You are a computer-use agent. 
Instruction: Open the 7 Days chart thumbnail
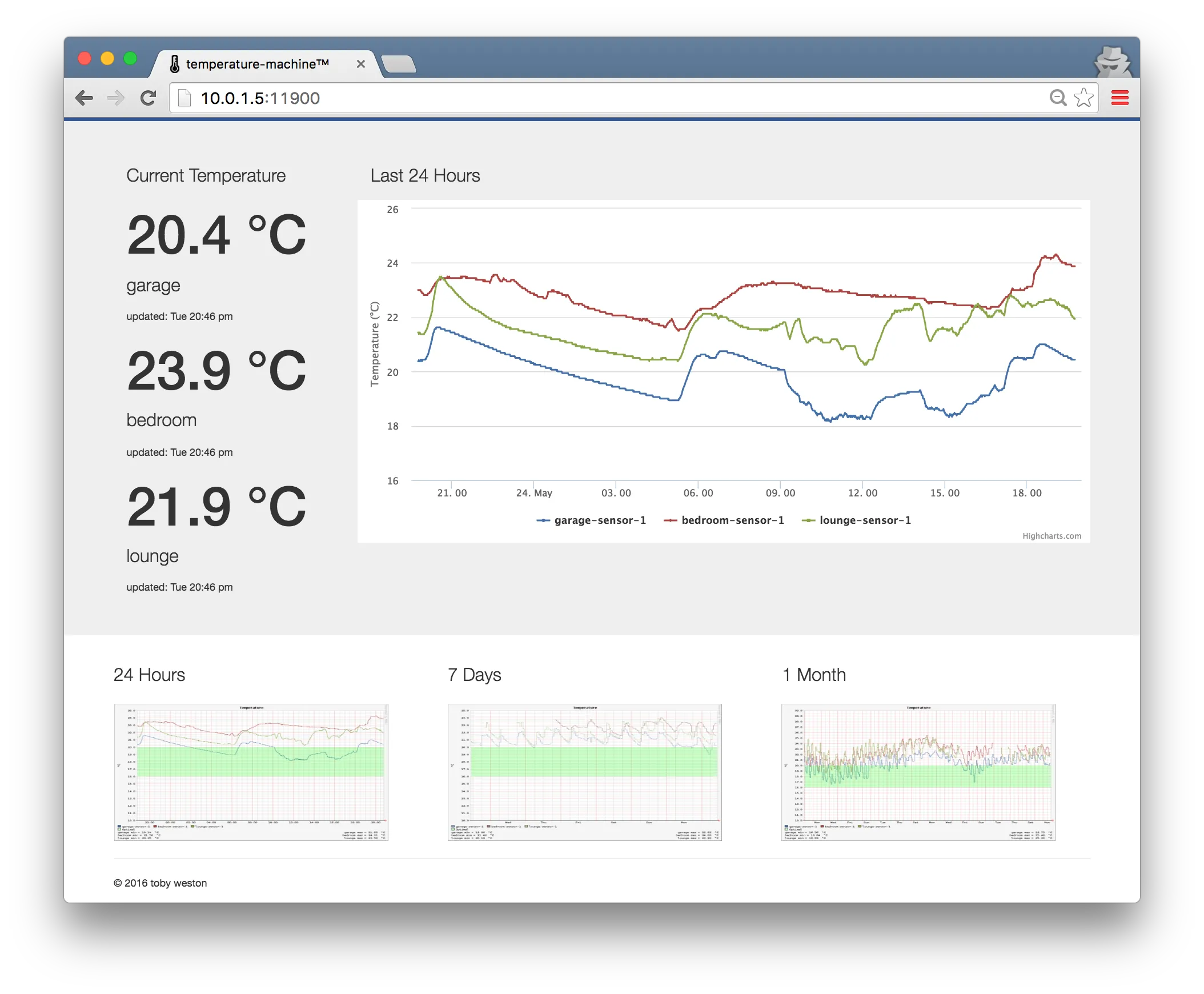click(585, 772)
